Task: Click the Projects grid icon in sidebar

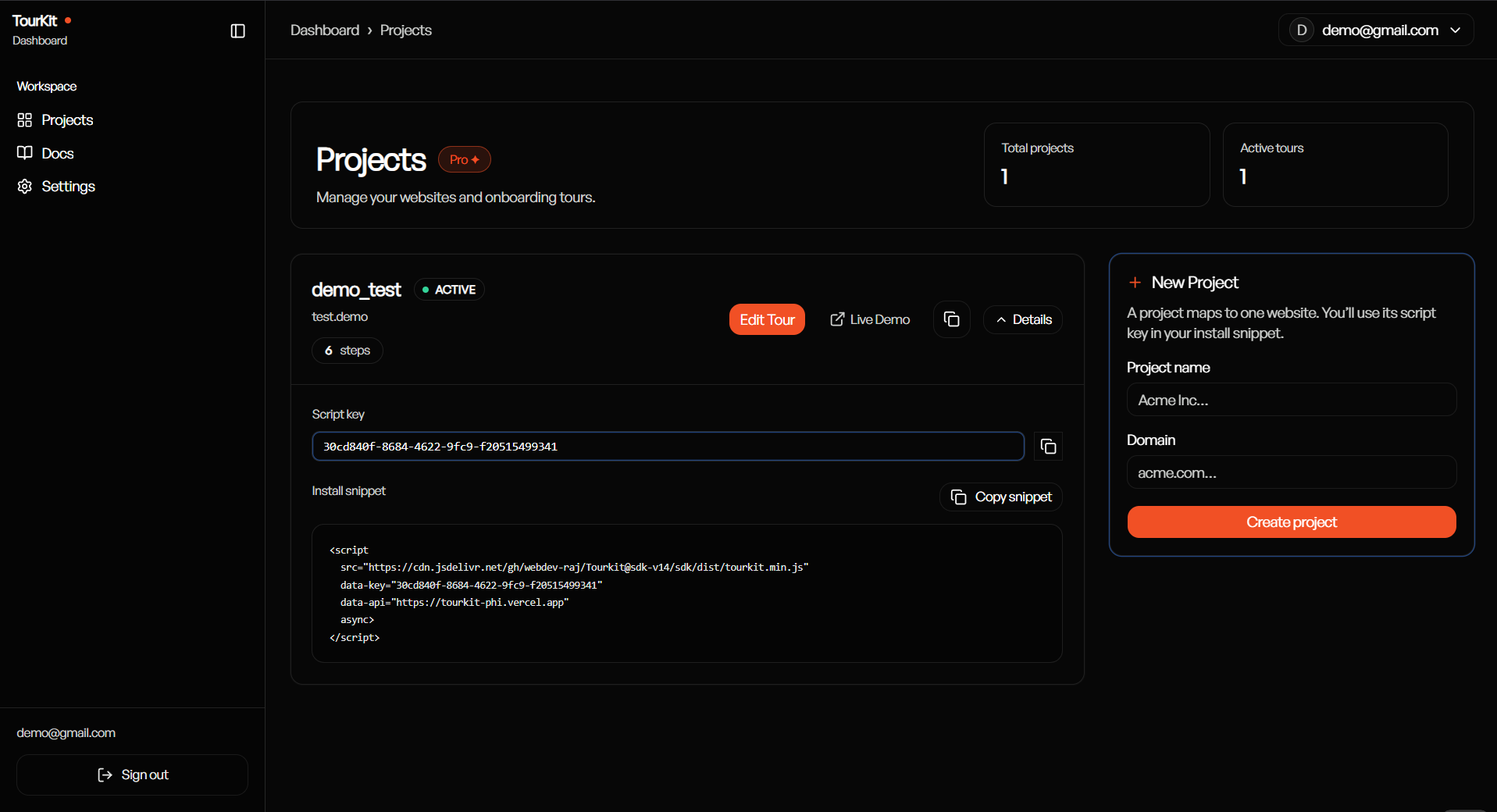Action: point(25,120)
